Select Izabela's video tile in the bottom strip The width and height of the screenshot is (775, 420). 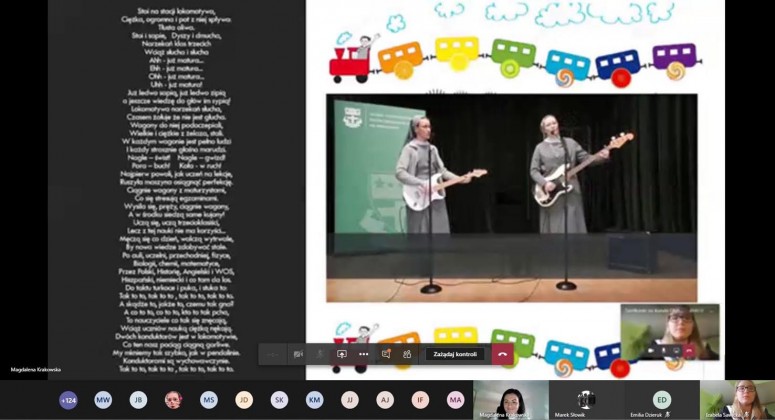(x=738, y=399)
